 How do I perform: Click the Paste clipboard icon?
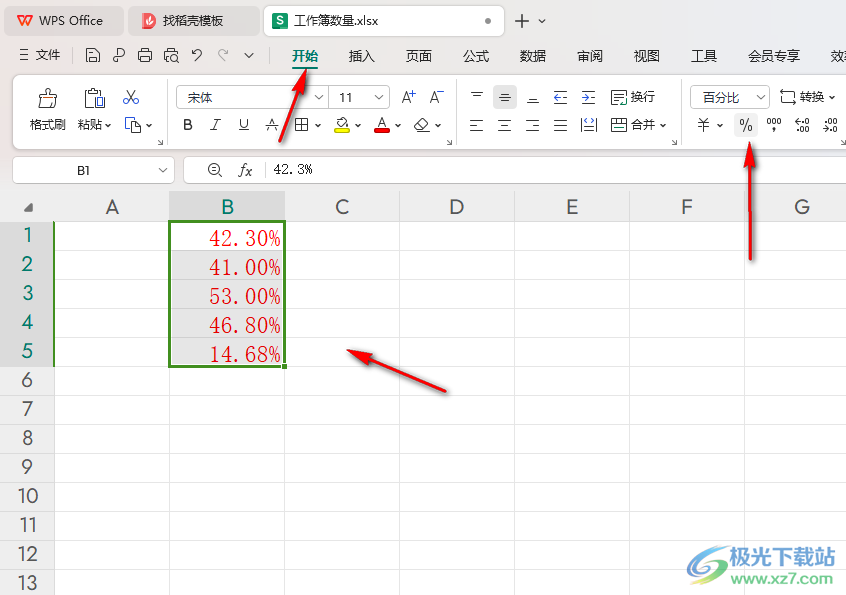[94, 99]
